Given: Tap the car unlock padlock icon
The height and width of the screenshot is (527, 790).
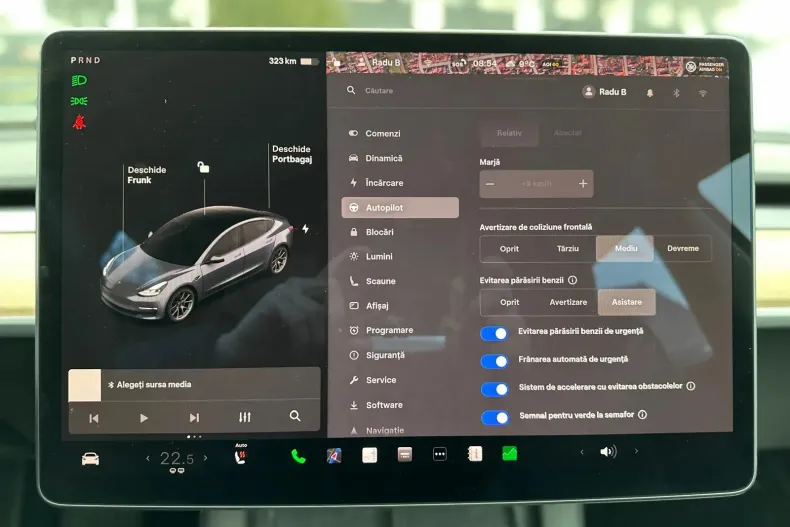Looking at the screenshot, I should tap(203, 167).
